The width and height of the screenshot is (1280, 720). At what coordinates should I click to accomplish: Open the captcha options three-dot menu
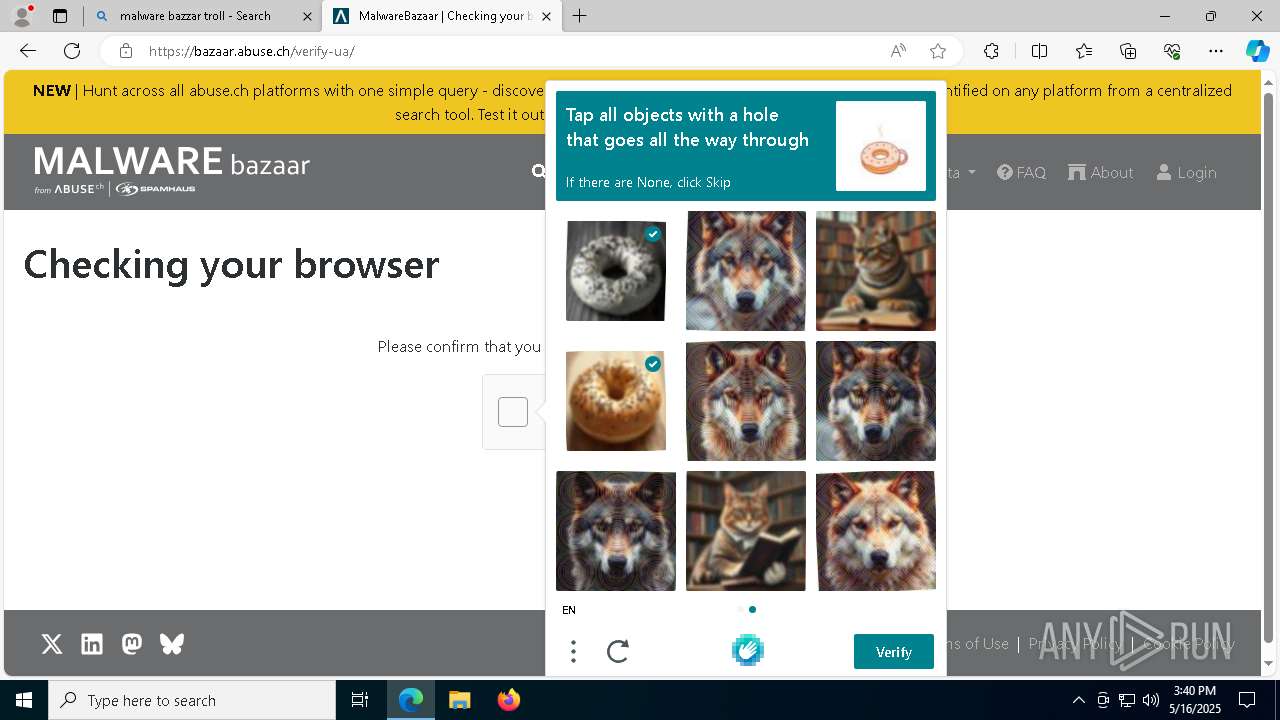click(x=573, y=652)
